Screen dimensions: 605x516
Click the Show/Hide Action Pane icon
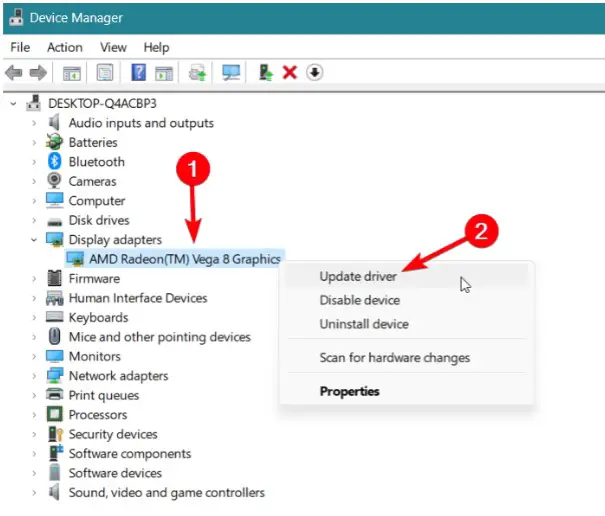pos(164,73)
